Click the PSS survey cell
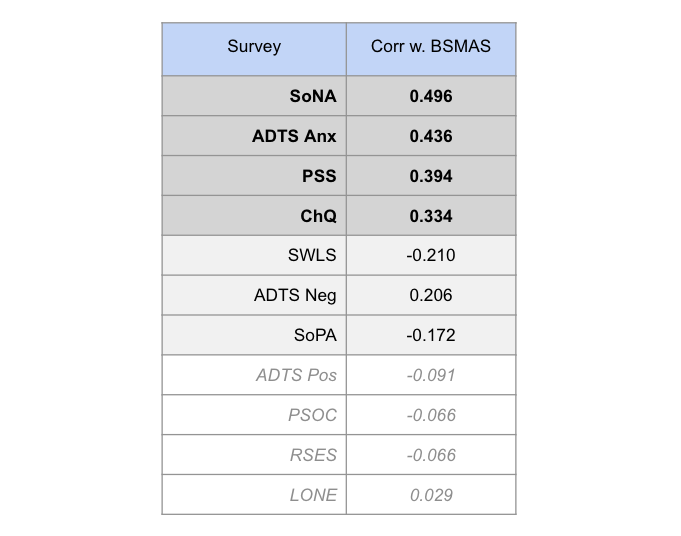The height and width of the screenshot is (536, 681). (254, 176)
